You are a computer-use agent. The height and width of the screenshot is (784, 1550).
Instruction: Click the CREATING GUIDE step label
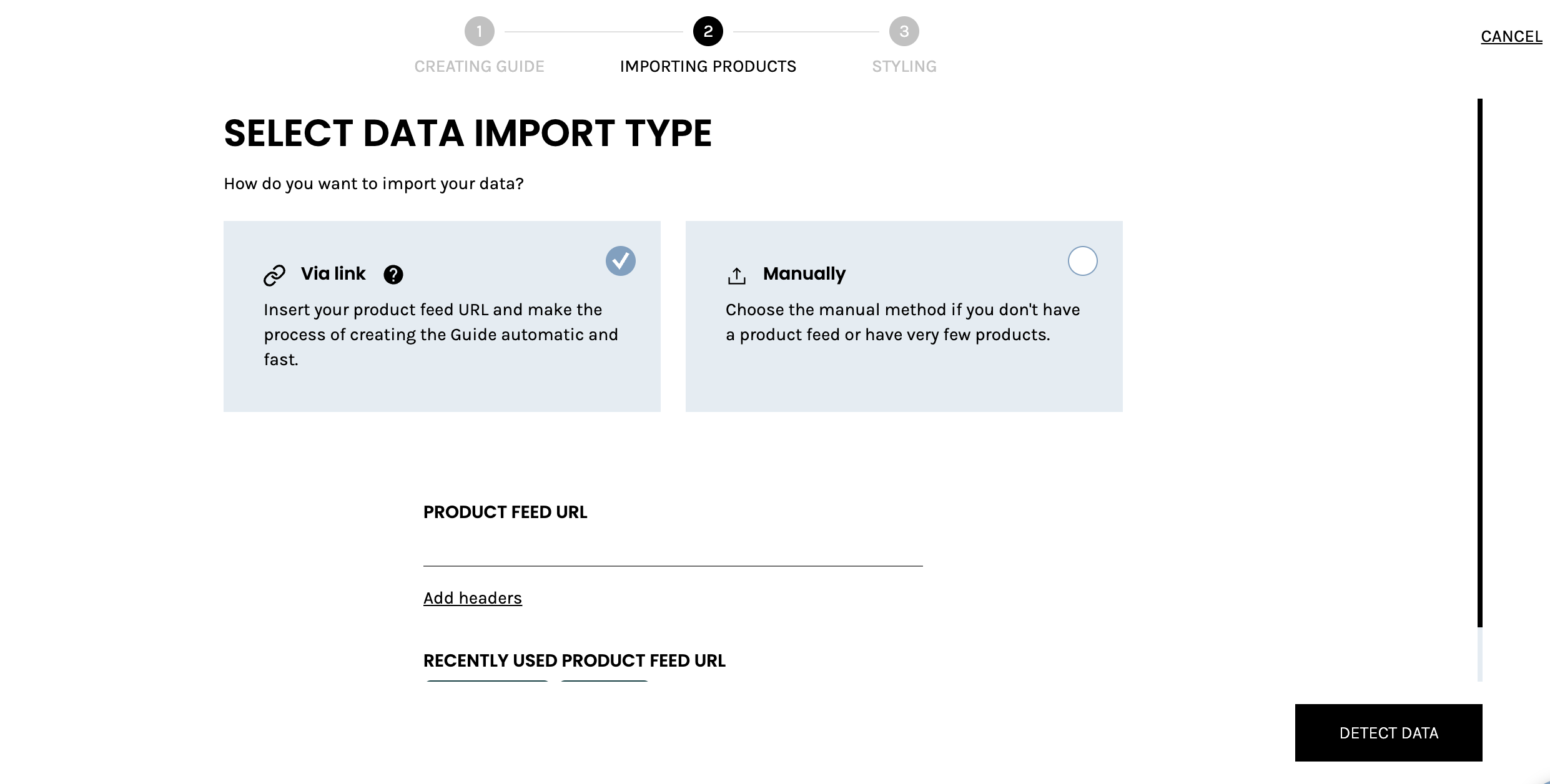479,66
